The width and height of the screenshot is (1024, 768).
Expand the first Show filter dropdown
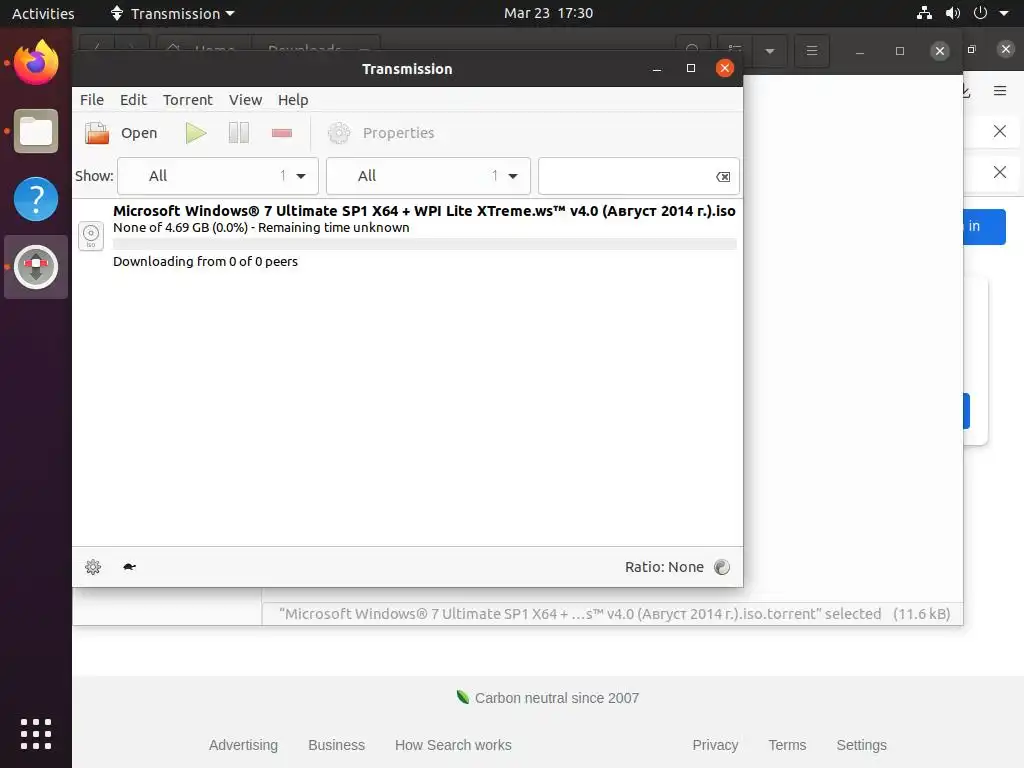pos(217,176)
